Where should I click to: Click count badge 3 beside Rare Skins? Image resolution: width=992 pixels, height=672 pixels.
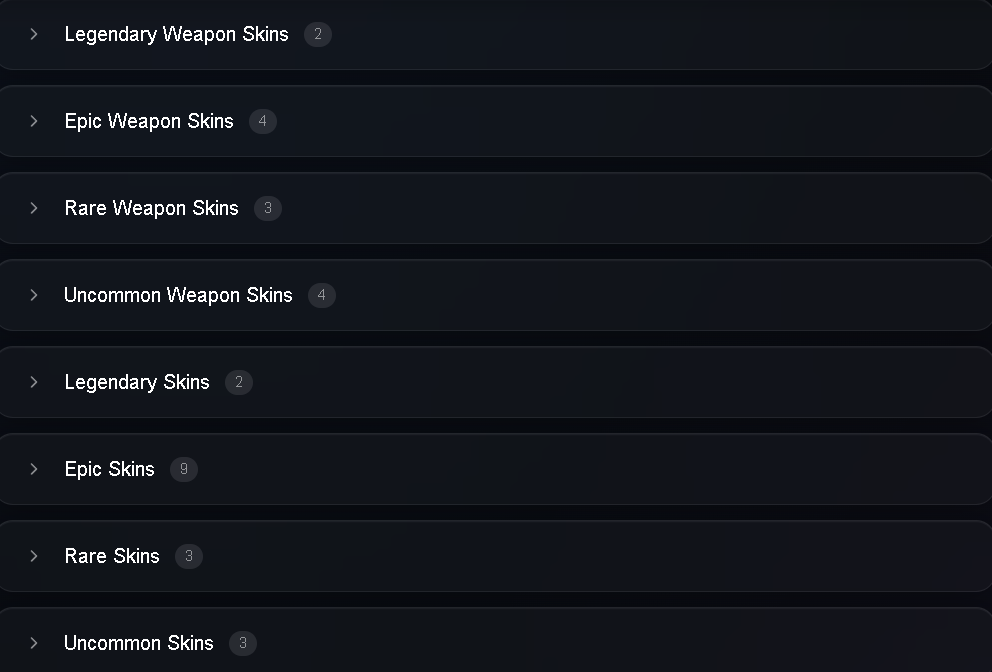pyautogui.click(x=189, y=556)
